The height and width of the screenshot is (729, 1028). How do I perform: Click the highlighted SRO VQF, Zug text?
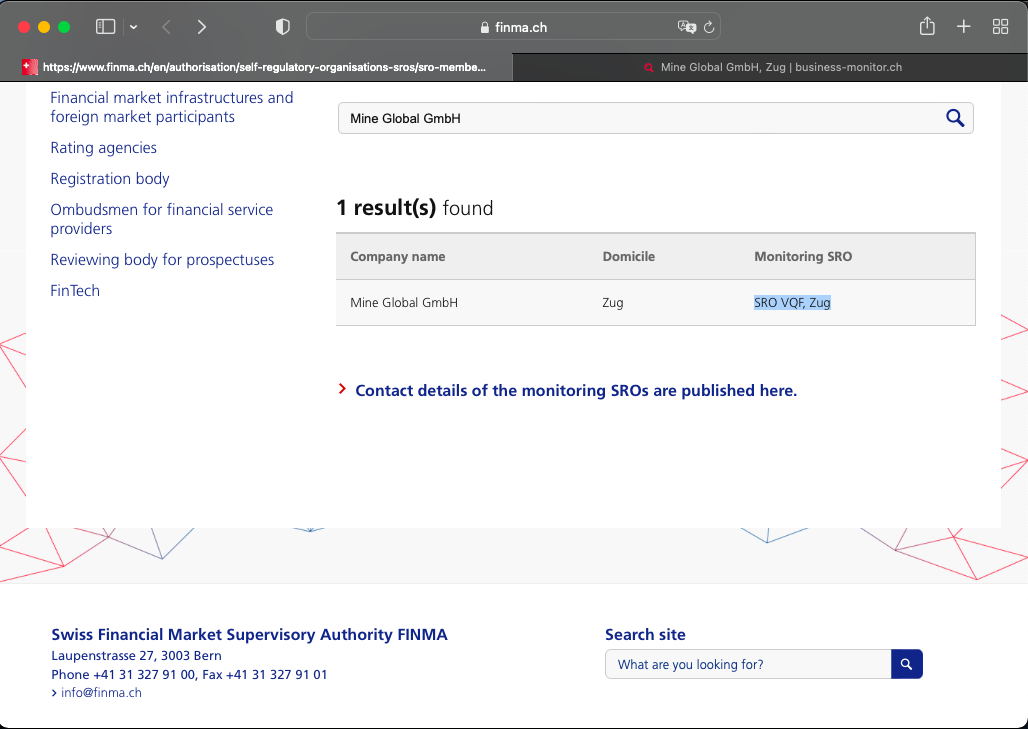point(792,302)
